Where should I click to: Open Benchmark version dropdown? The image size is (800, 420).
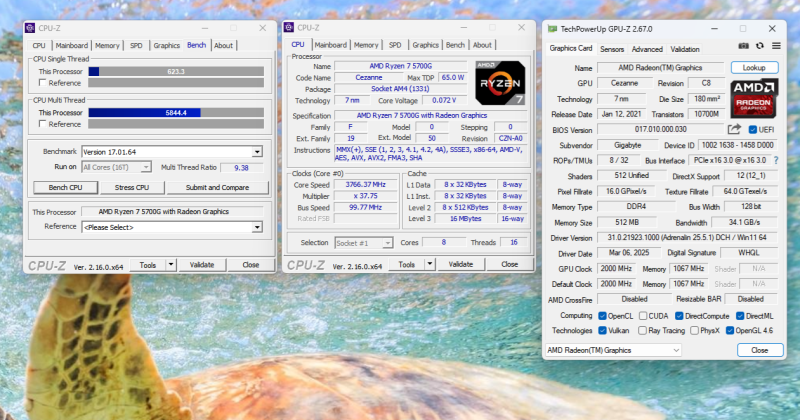(257, 152)
